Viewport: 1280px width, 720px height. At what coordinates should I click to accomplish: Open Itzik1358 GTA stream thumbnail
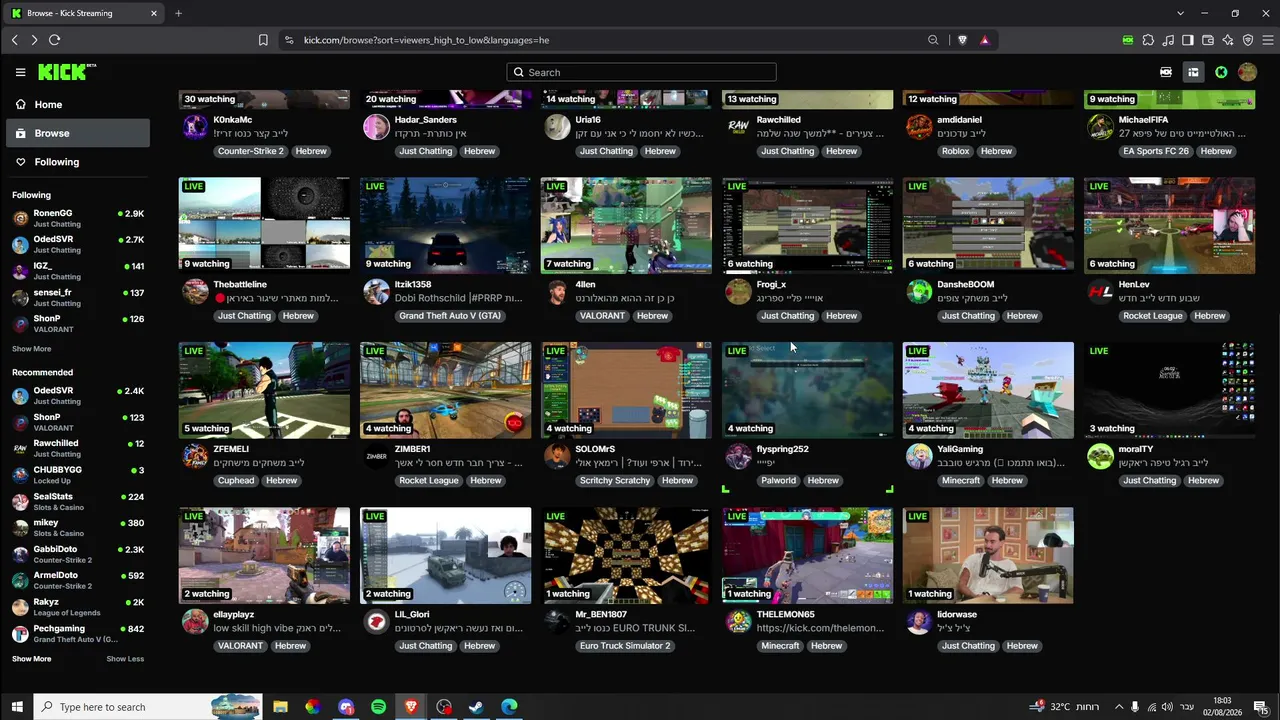[x=445, y=225]
